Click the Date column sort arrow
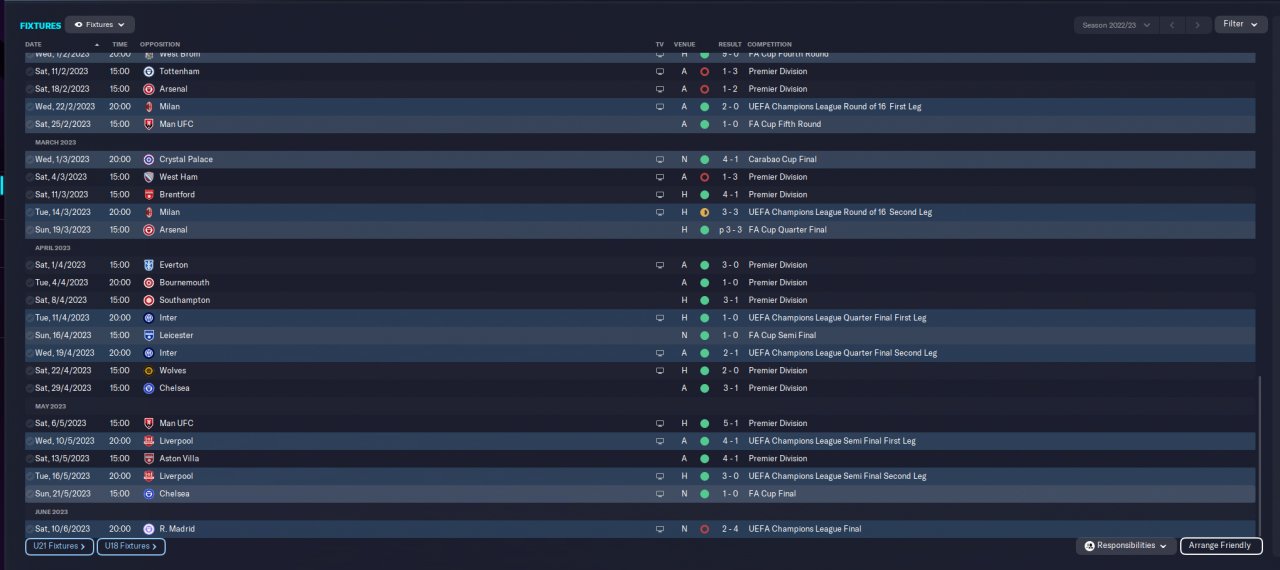 pyautogui.click(x=97, y=45)
